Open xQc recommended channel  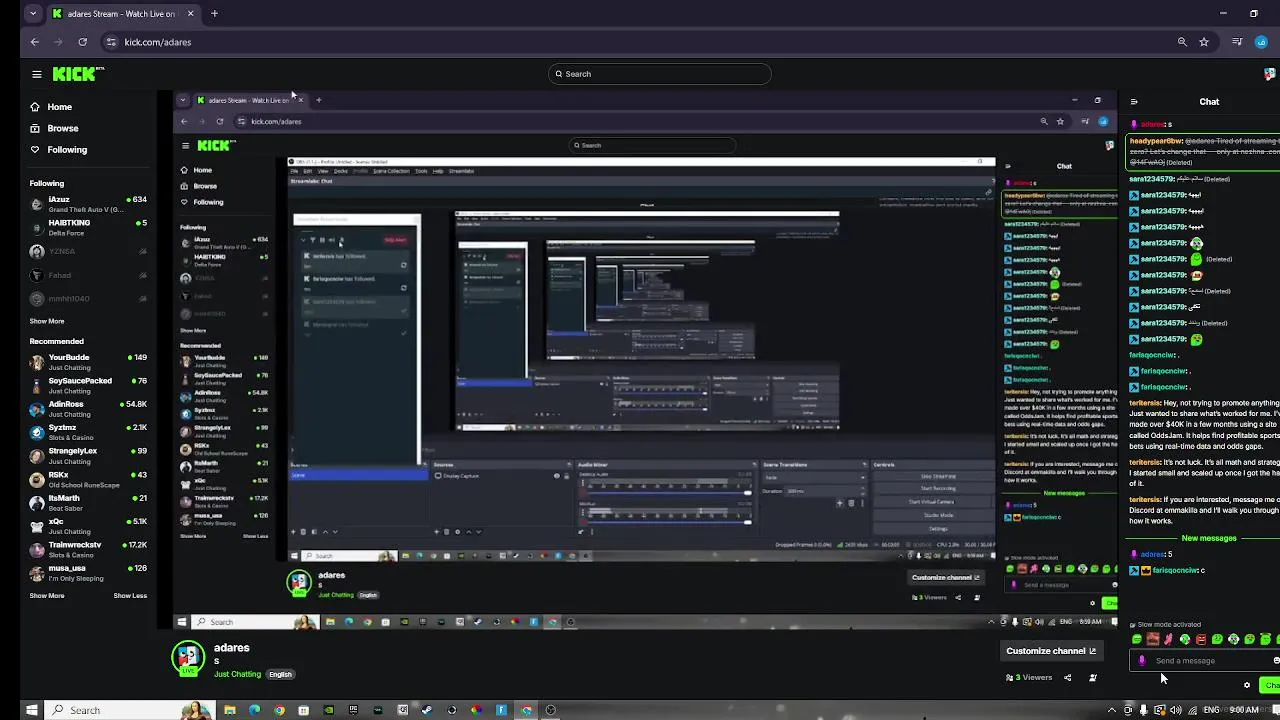point(88,526)
